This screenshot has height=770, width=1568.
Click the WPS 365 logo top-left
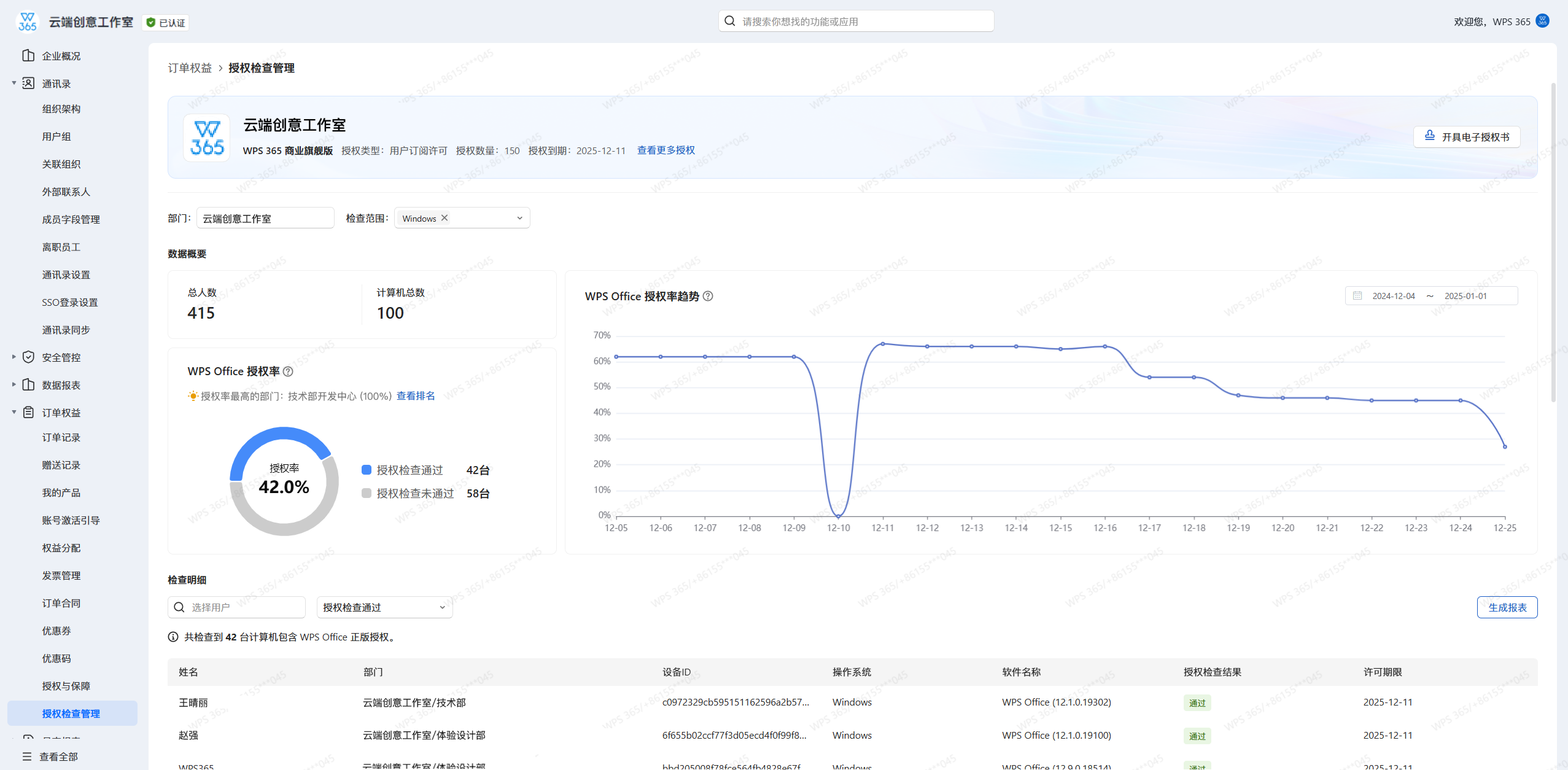(x=28, y=21)
